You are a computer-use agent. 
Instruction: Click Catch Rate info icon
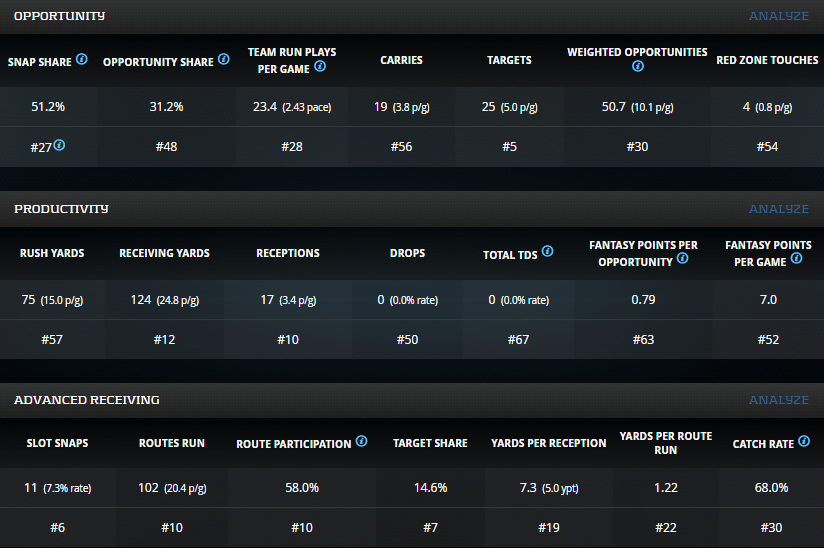[804, 442]
